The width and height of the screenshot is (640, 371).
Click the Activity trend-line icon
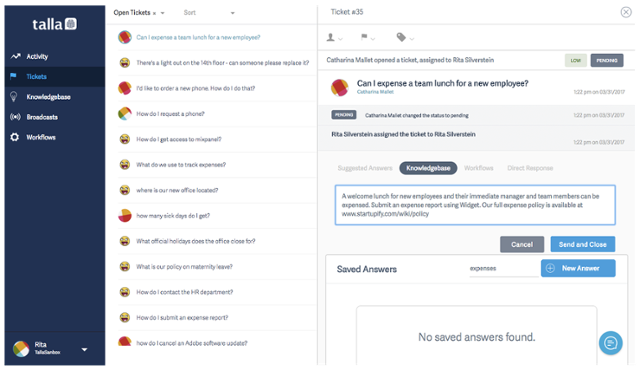click(16, 56)
